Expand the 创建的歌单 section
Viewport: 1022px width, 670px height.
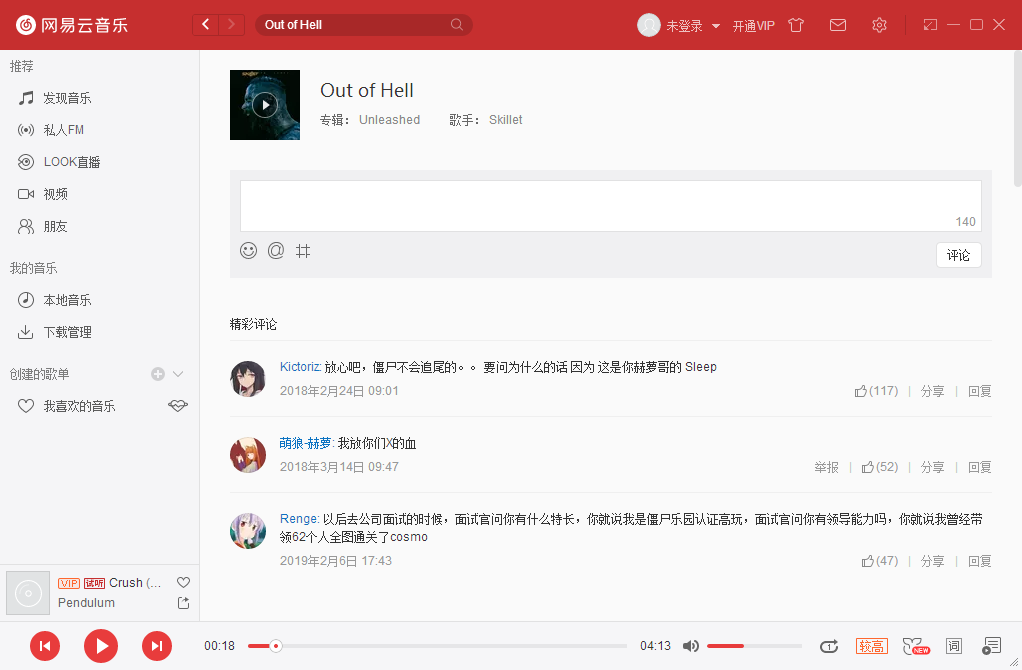178,373
